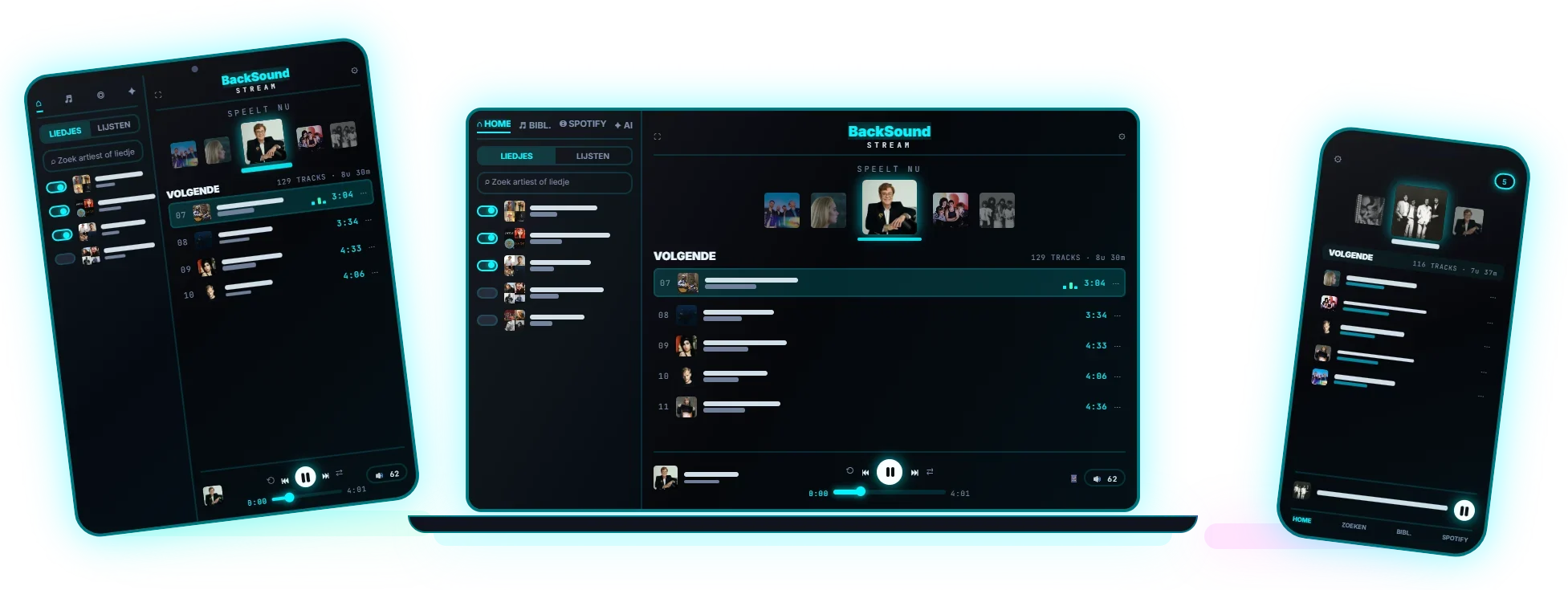Open settings gear on the tablet screen
Screen dimensions: 1568x590
(x=354, y=71)
